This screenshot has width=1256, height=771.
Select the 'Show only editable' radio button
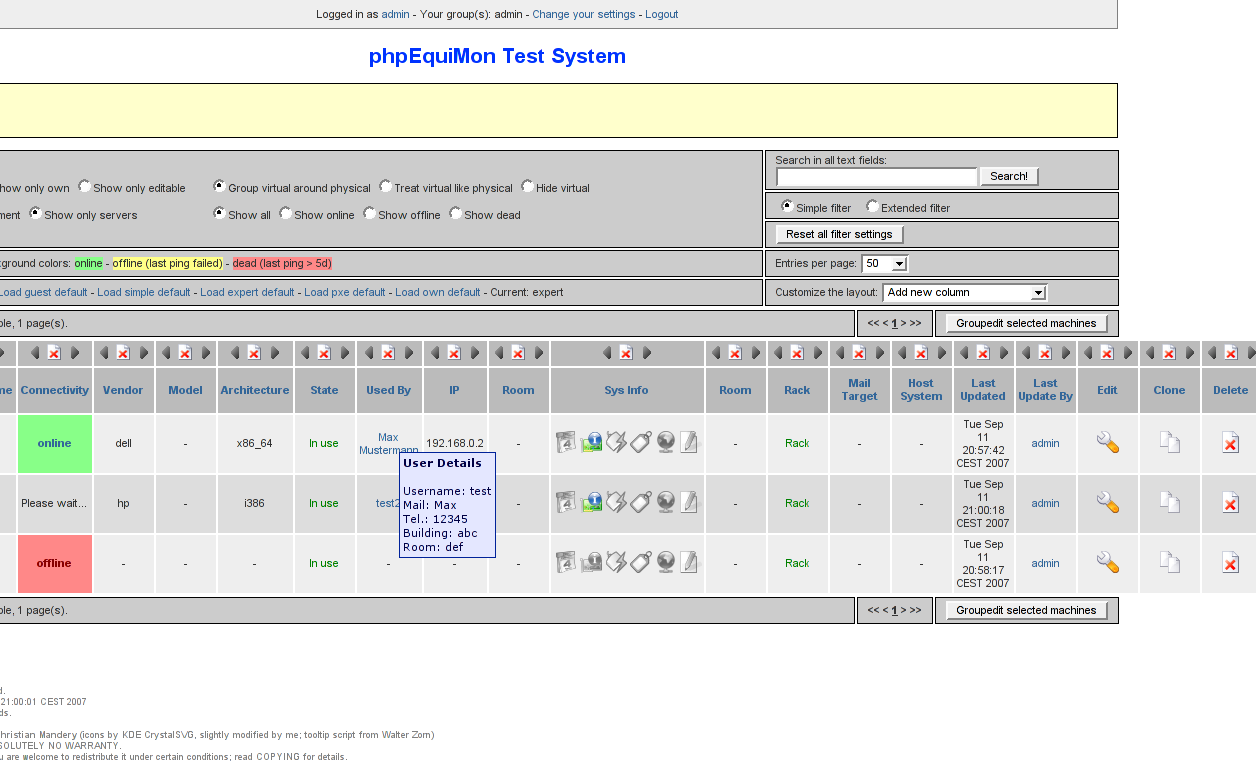coord(85,187)
